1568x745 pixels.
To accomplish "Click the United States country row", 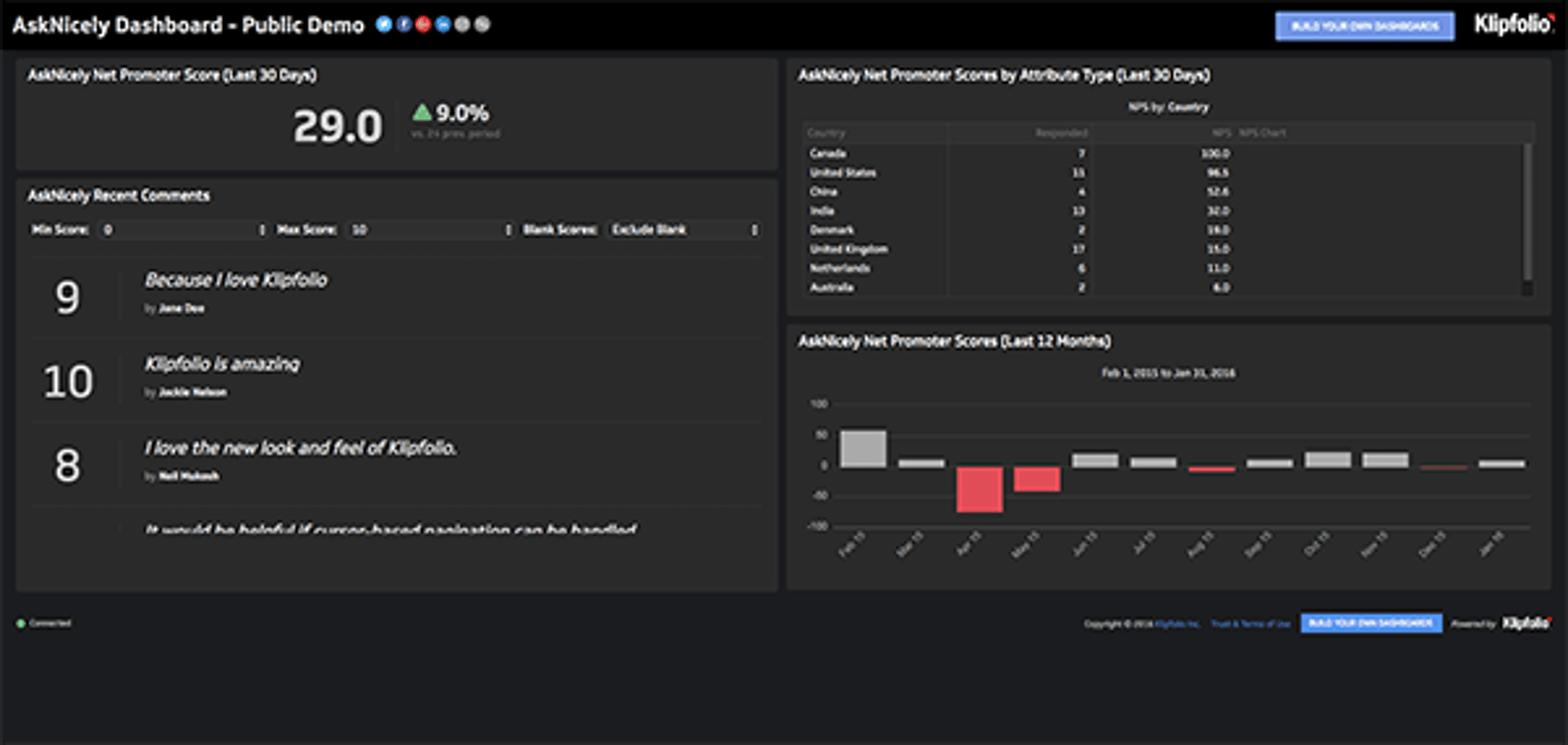I will click(x=1164, y=172).
